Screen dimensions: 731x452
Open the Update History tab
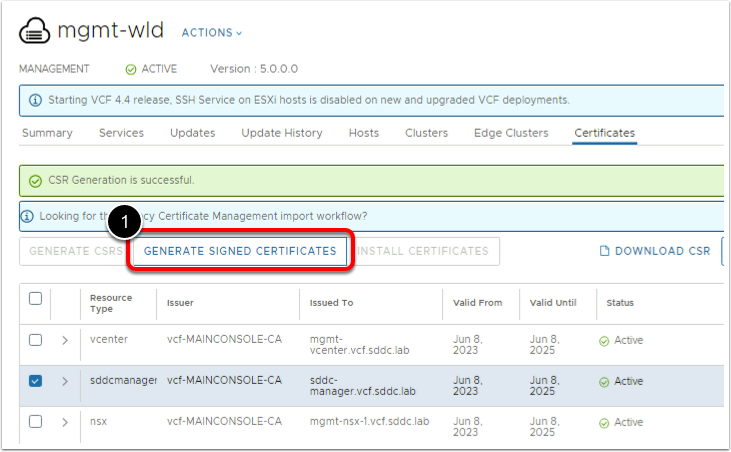[x=282, y=133]
